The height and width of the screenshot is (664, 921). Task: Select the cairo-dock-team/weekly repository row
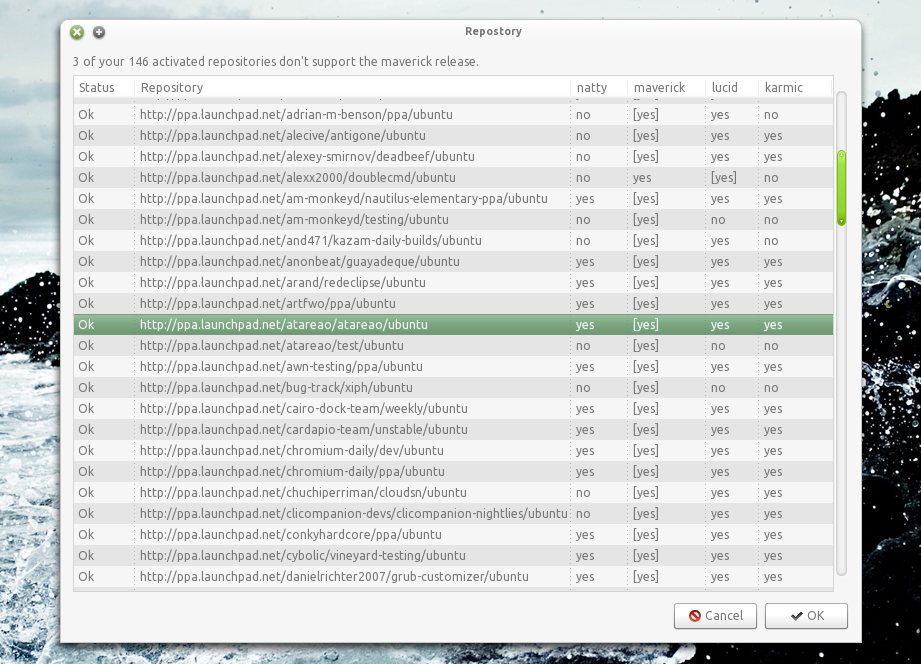pos(453,409)
